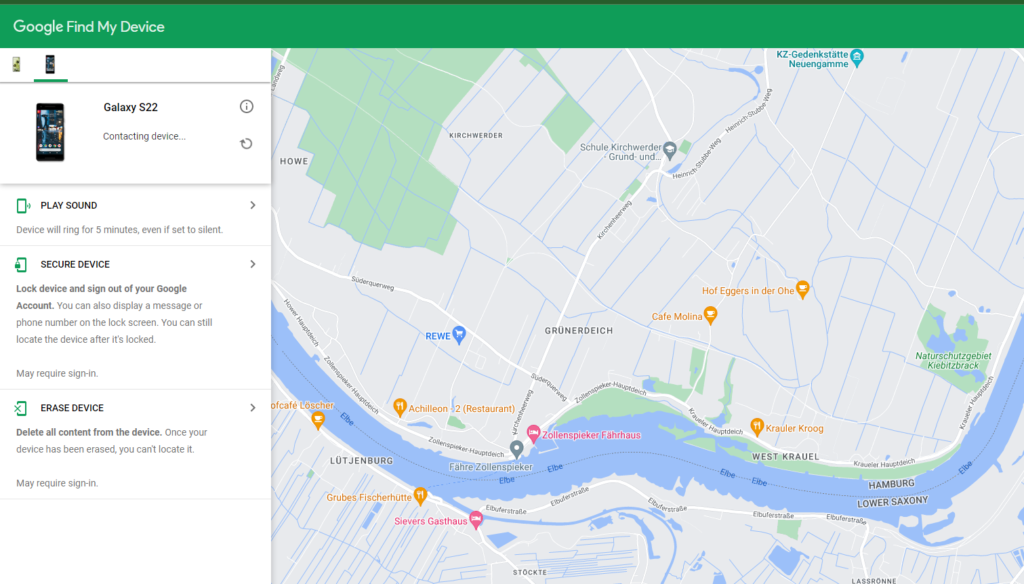Click the HAMBURG map label
The image size is (1024, 584).
tap(891, 484)
